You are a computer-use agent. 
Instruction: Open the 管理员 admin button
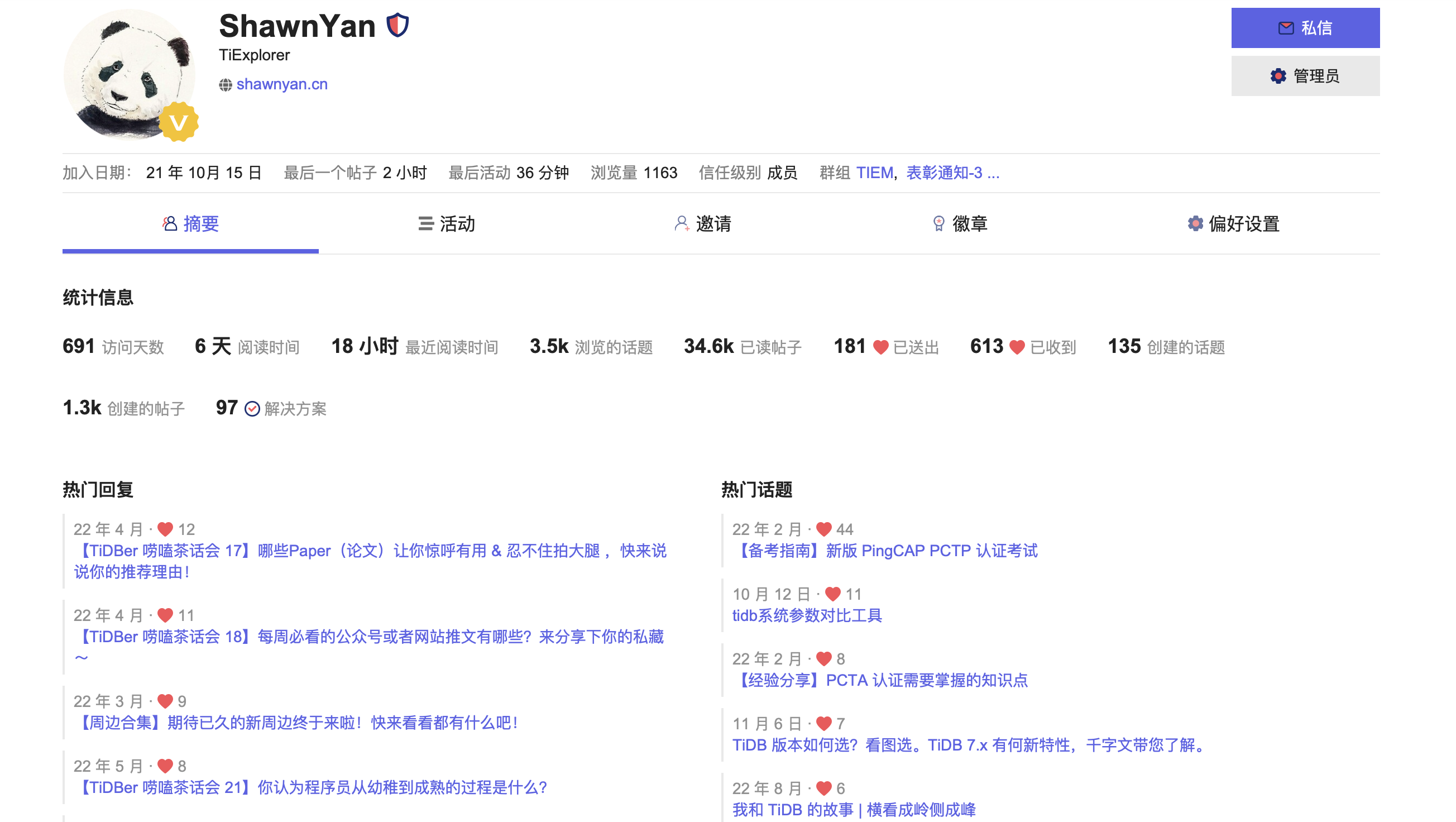click(1305, 76)
